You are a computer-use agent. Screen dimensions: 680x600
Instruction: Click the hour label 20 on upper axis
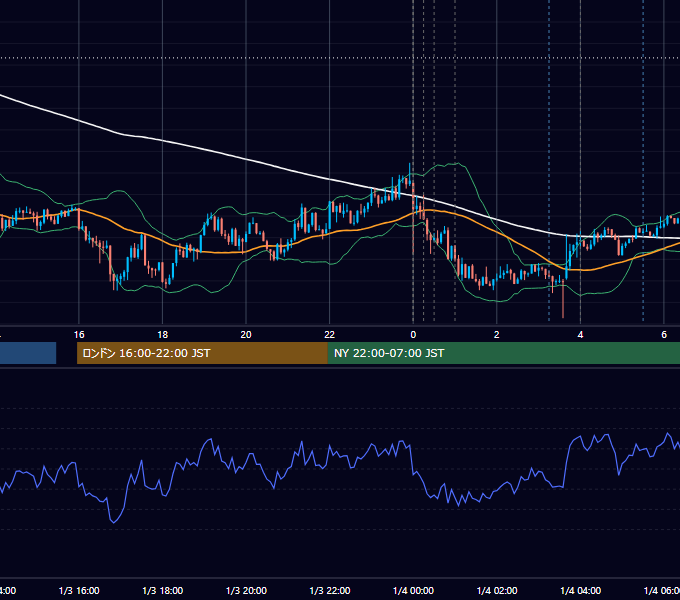[246, 335]
